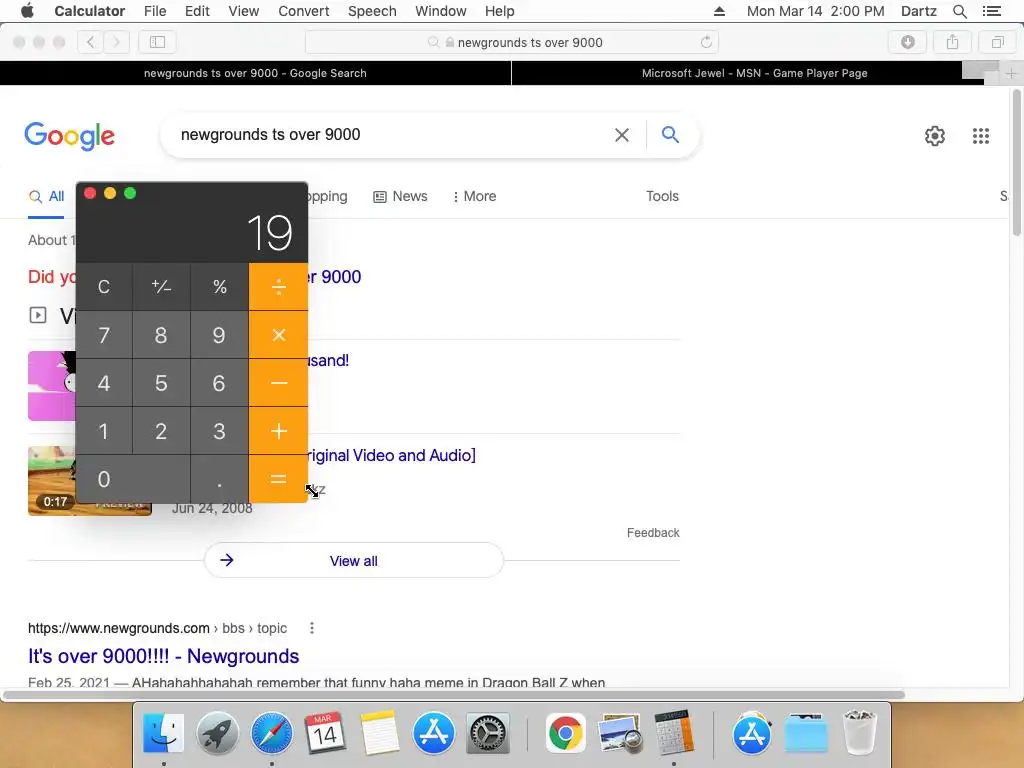Select the All results tab
Screen dimensions: 1024x768
pyautogui.click(x=46, y=197)
